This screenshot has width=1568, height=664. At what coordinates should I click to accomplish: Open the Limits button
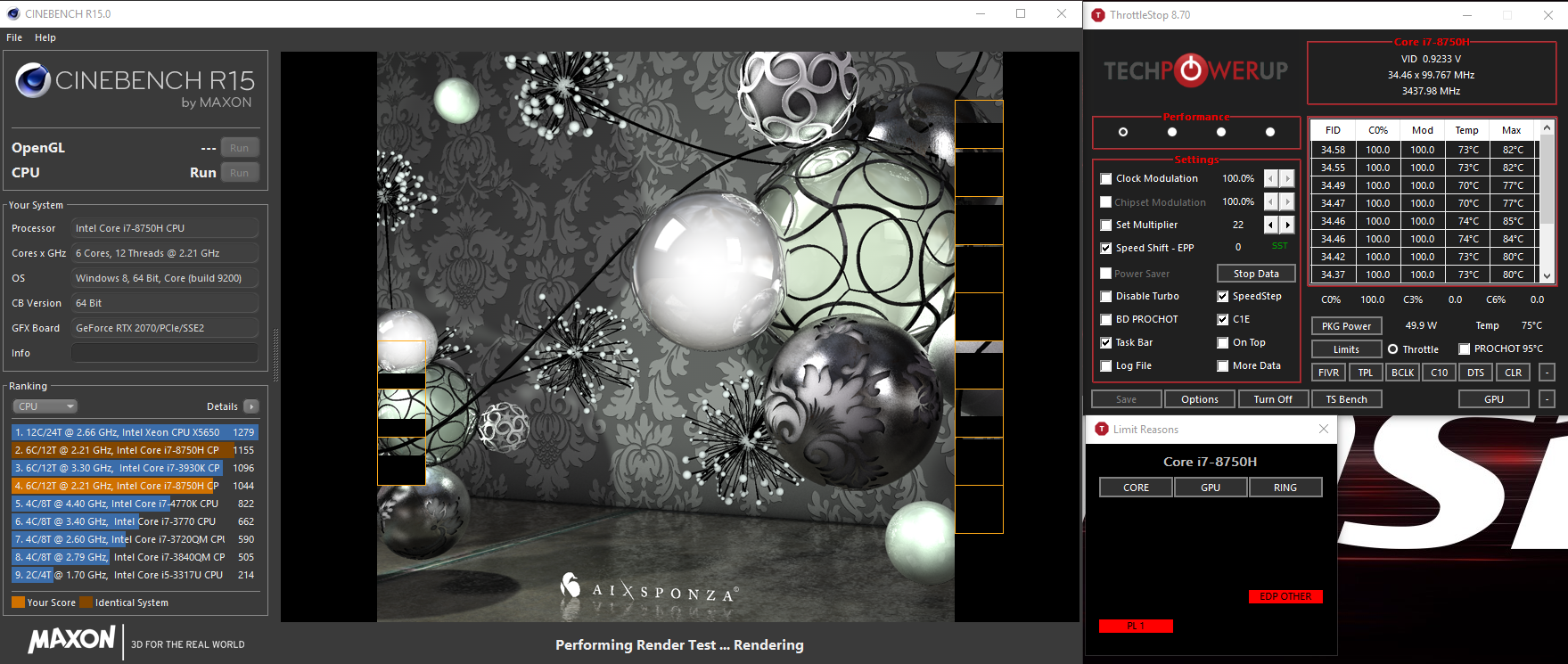[1346, 349]
